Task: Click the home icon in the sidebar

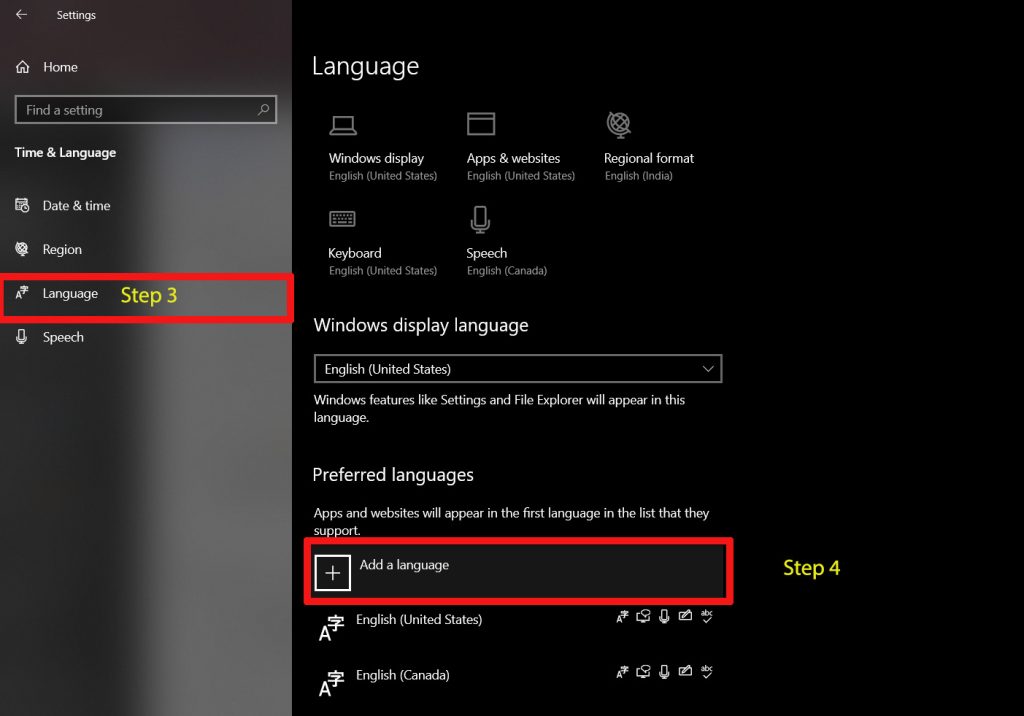Action: click(23, 67)
